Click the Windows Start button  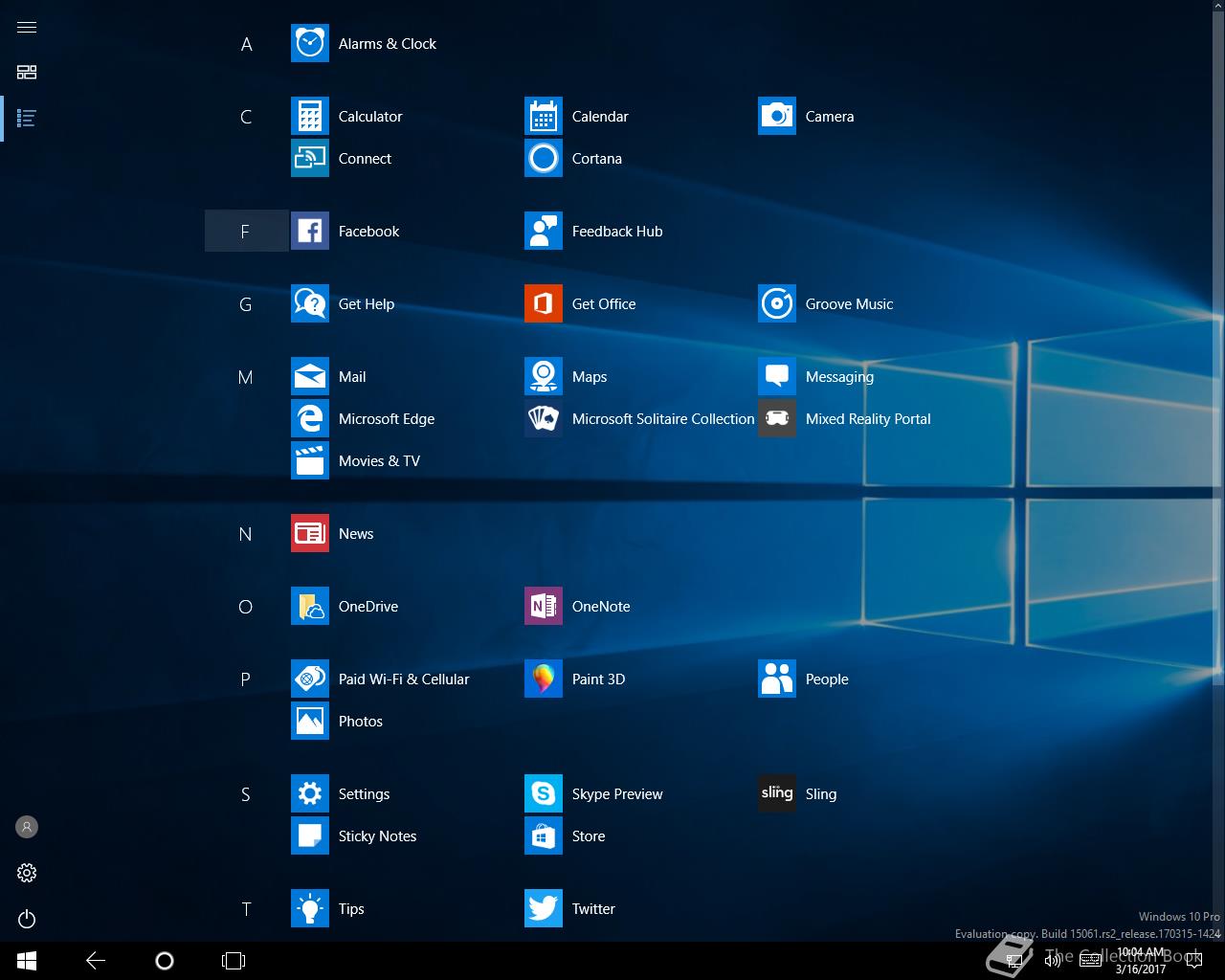tap(27, 961)
